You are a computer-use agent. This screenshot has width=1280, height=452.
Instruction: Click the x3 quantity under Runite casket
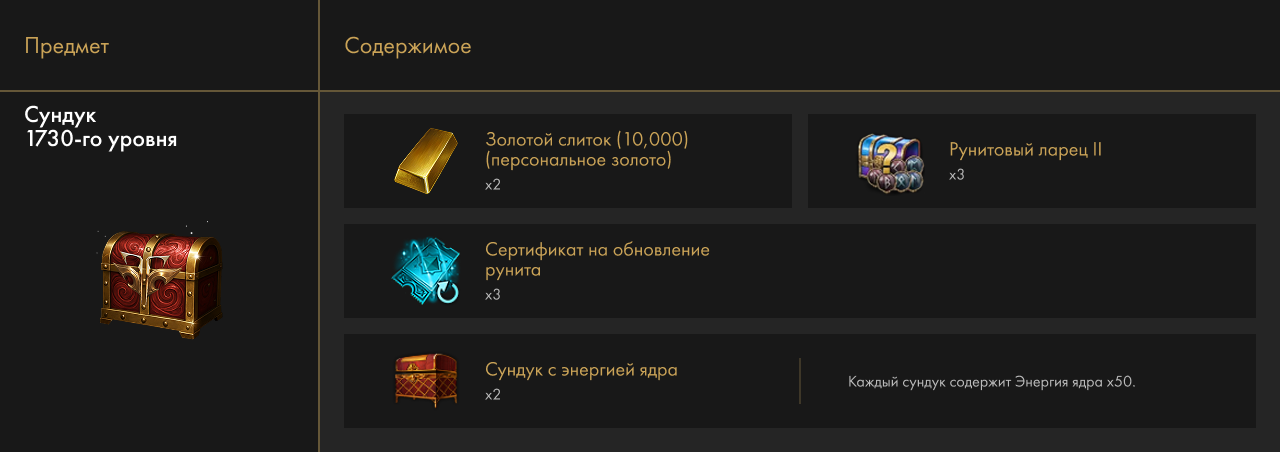tap(957, 175)
